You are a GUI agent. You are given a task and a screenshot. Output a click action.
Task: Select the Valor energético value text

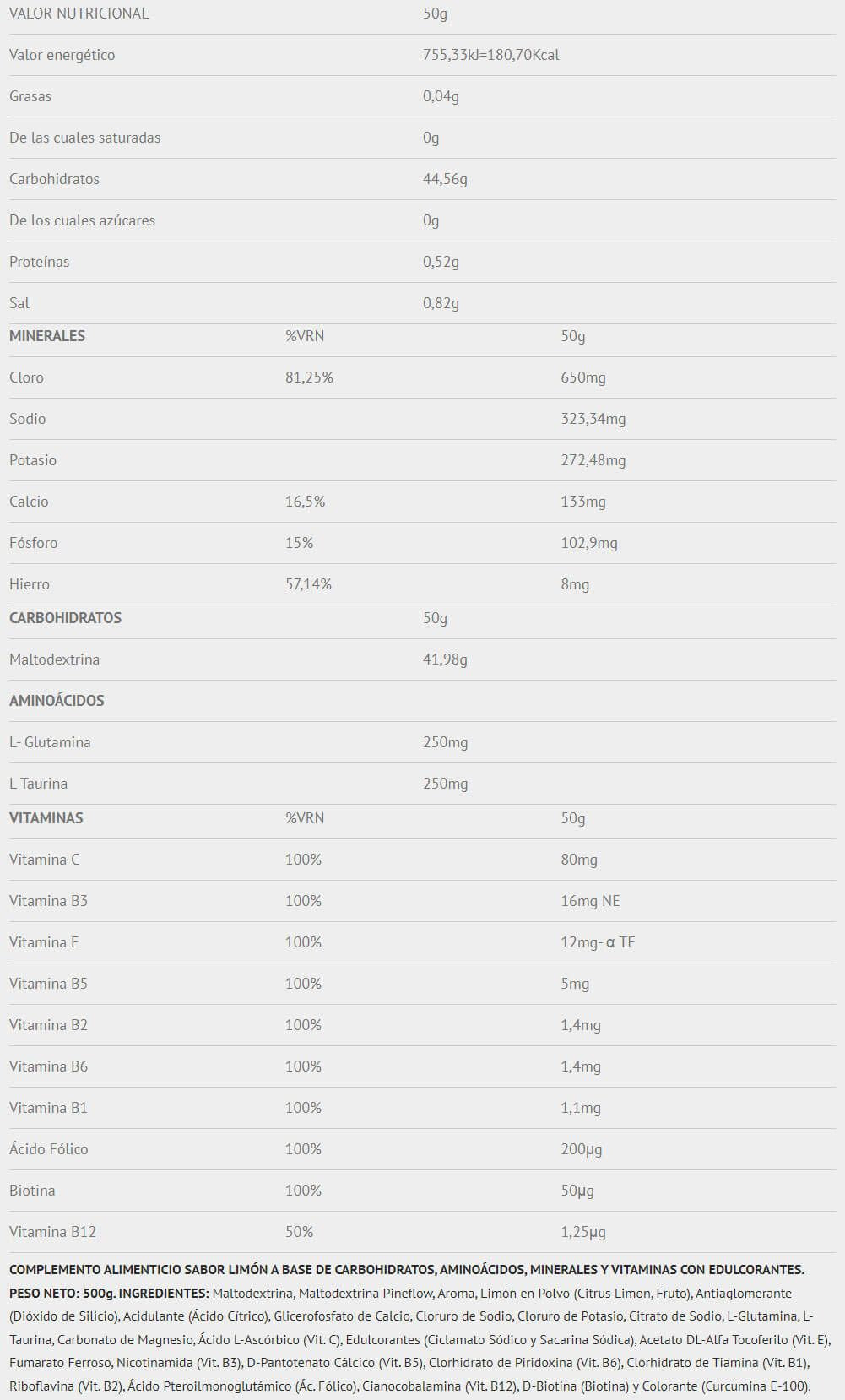point(490,55)
